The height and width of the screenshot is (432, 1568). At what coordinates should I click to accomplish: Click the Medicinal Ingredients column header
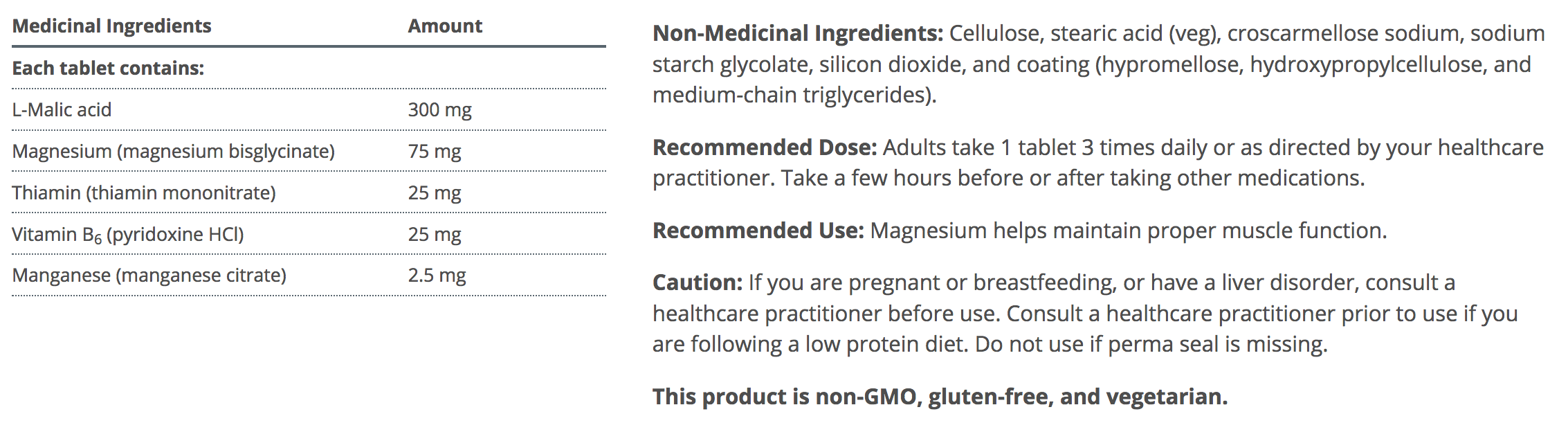111,26
